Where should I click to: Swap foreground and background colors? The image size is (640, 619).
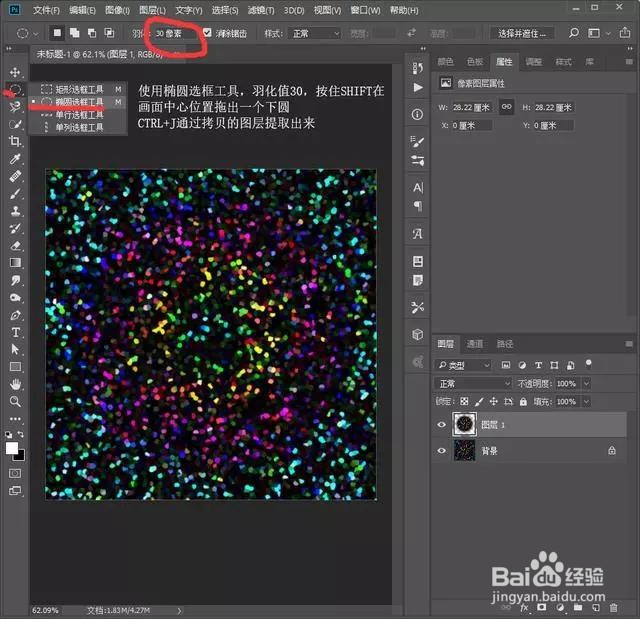[20, 434]
